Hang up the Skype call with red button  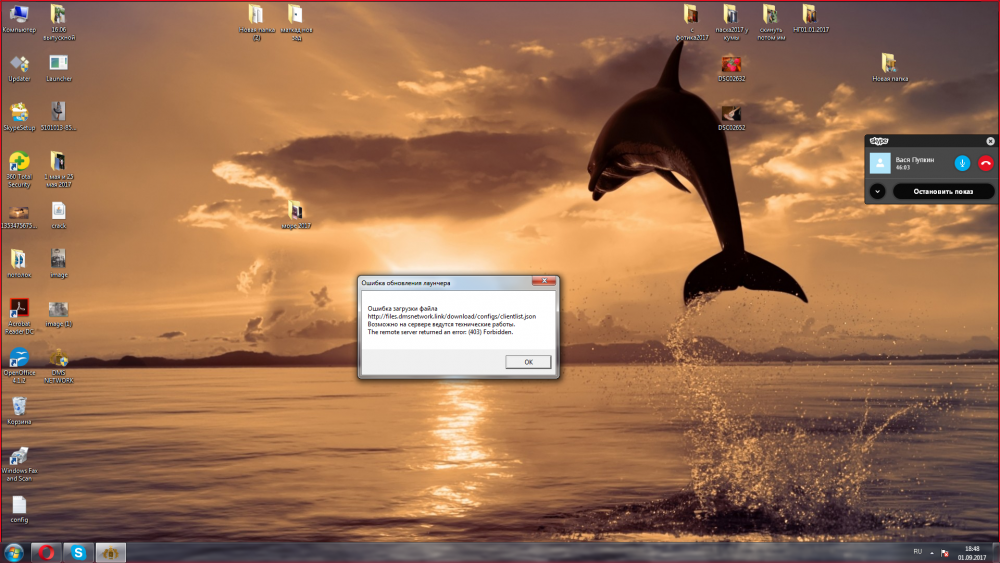tap(985, 163)
